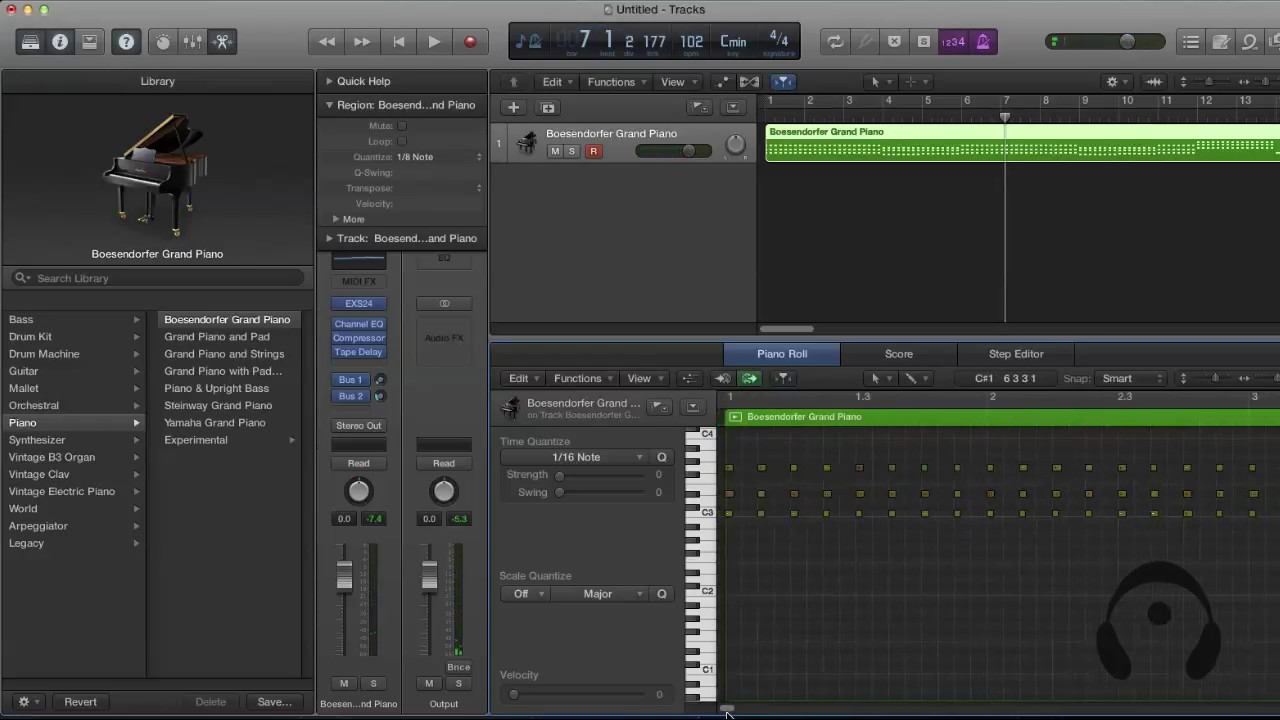Click the Search Library field
The width and height of the screenshot is (1280, 720).
coord(157,278)
